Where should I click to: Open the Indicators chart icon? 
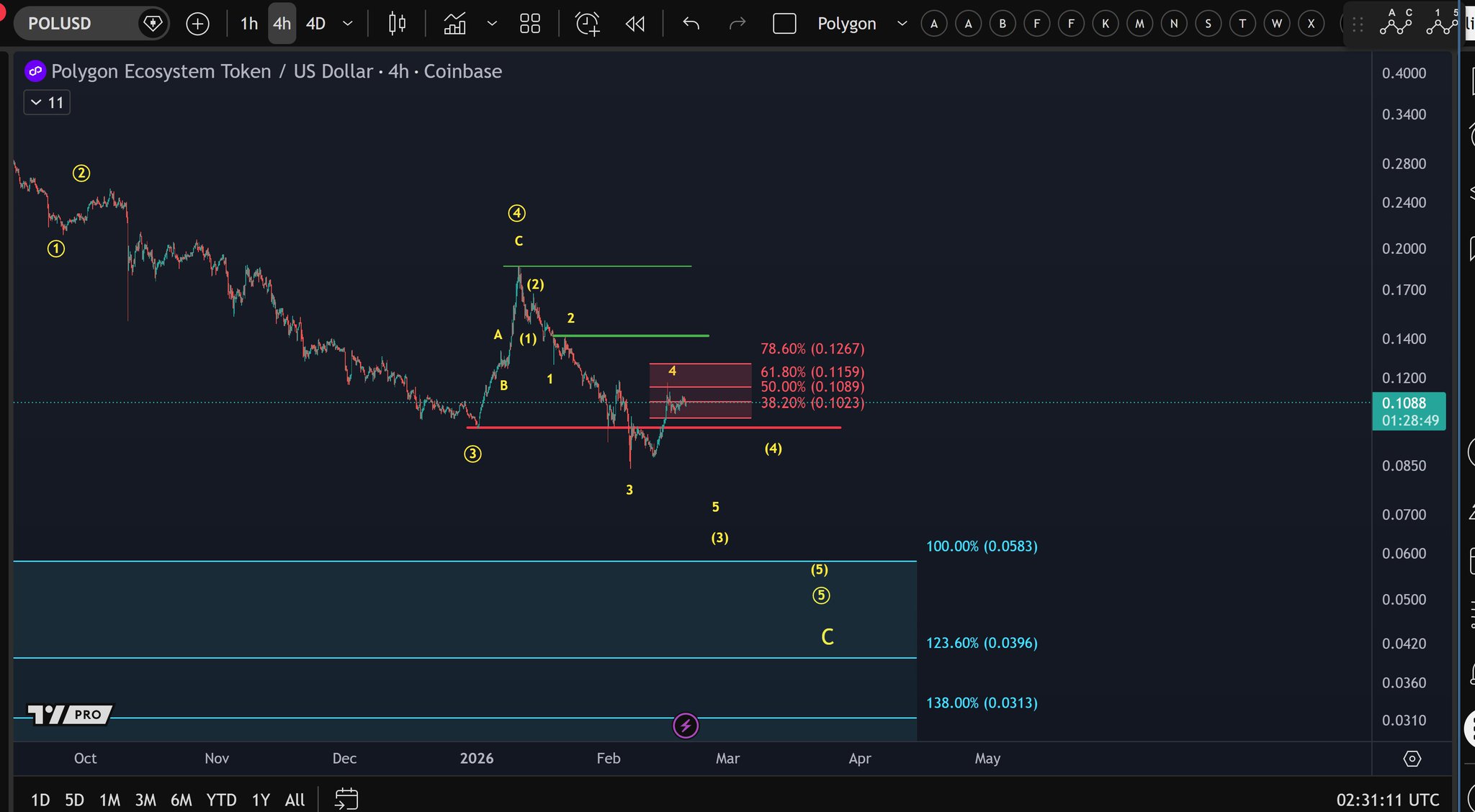(454, 24)
